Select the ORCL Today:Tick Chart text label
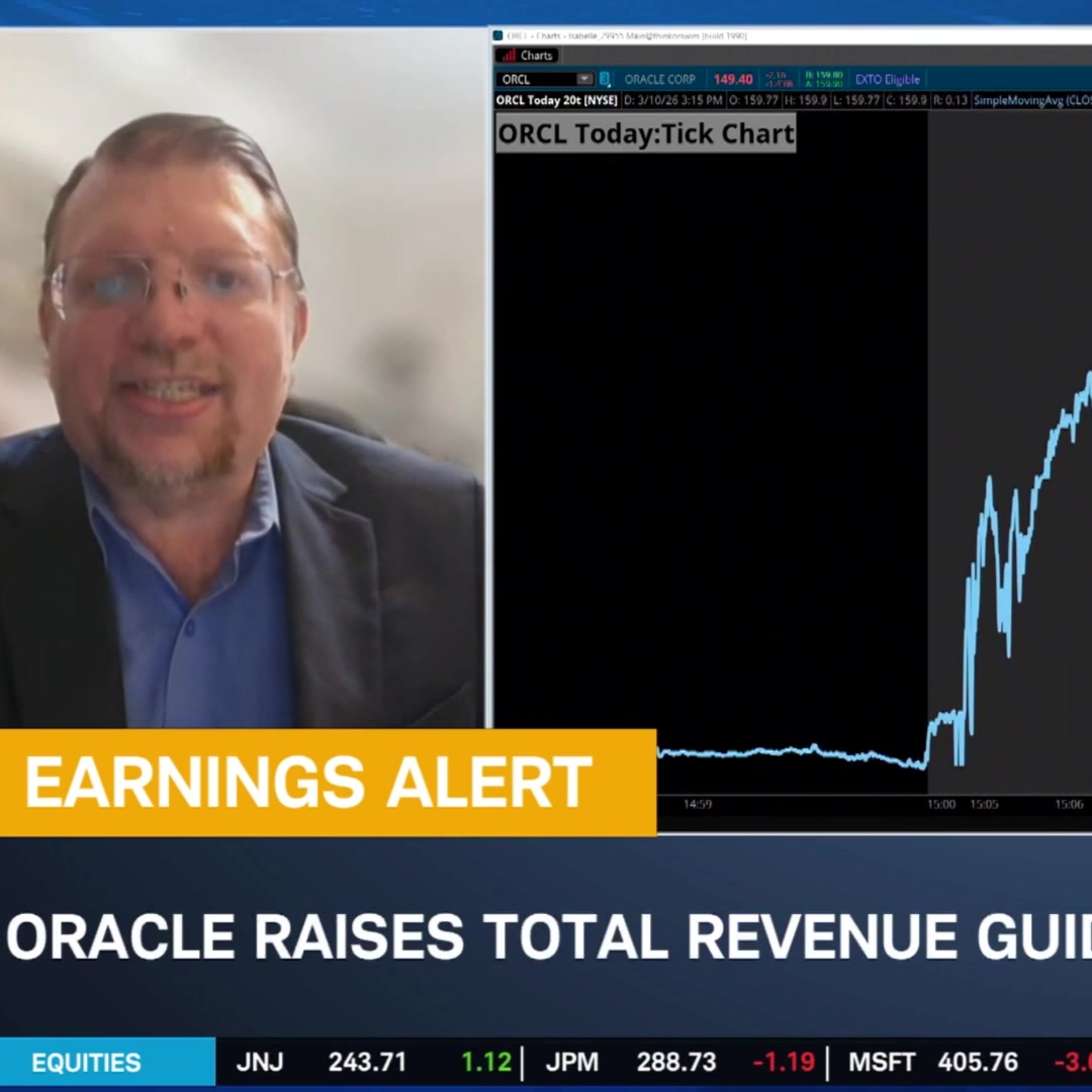The image size is (1092, 1092). point(645,133)
